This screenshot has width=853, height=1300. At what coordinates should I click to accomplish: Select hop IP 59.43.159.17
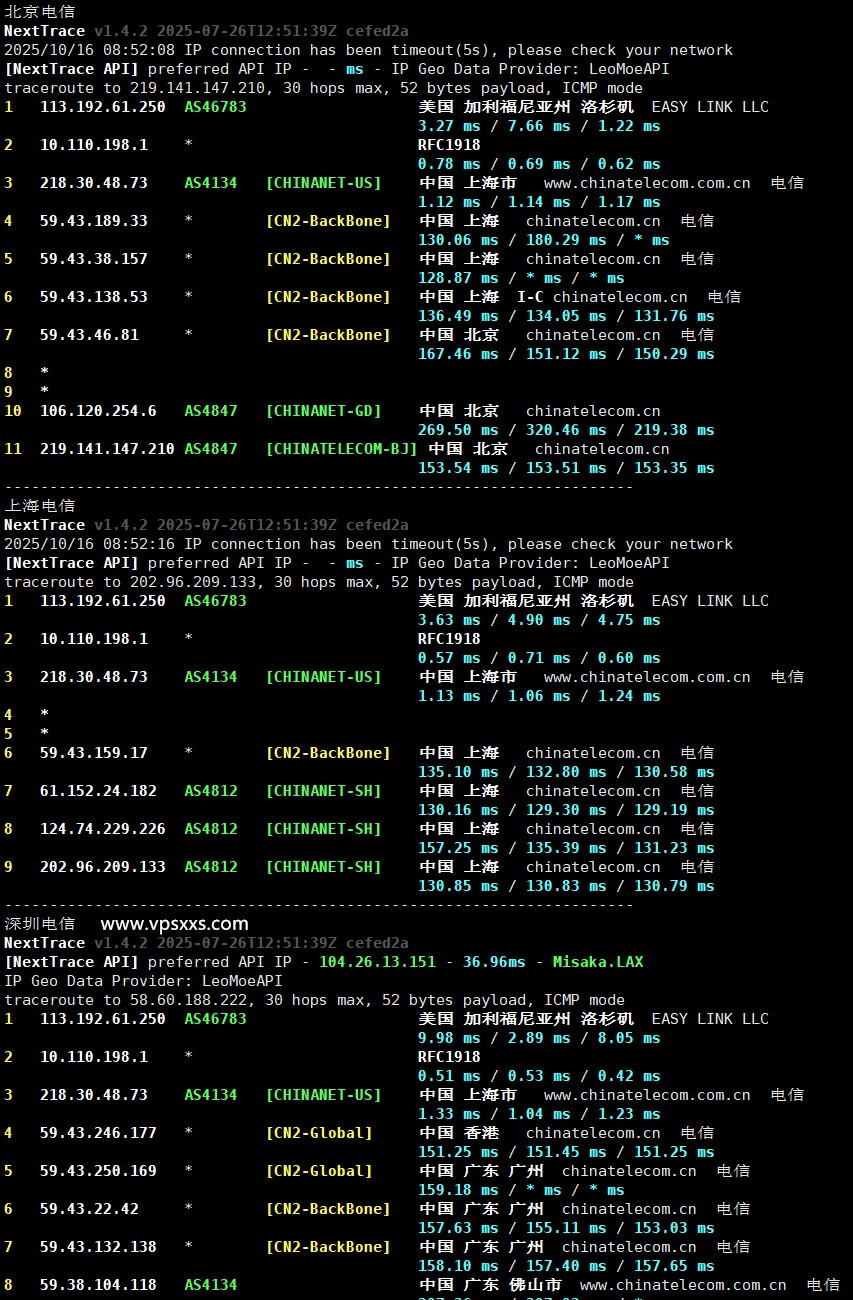click(93, 753)
